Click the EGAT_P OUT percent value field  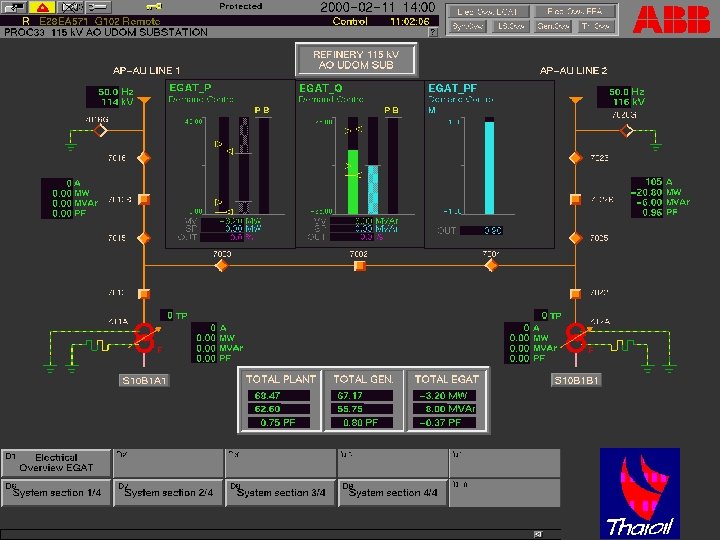click(221, 237)
